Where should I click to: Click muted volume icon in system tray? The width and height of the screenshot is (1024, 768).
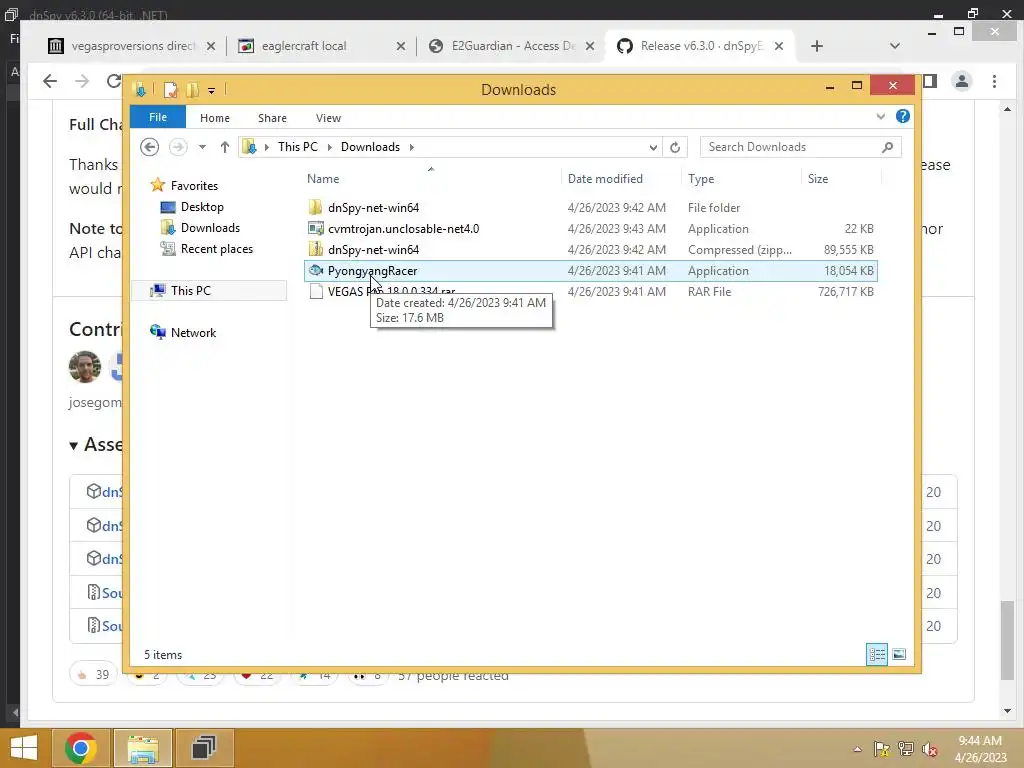click(929, 749)
